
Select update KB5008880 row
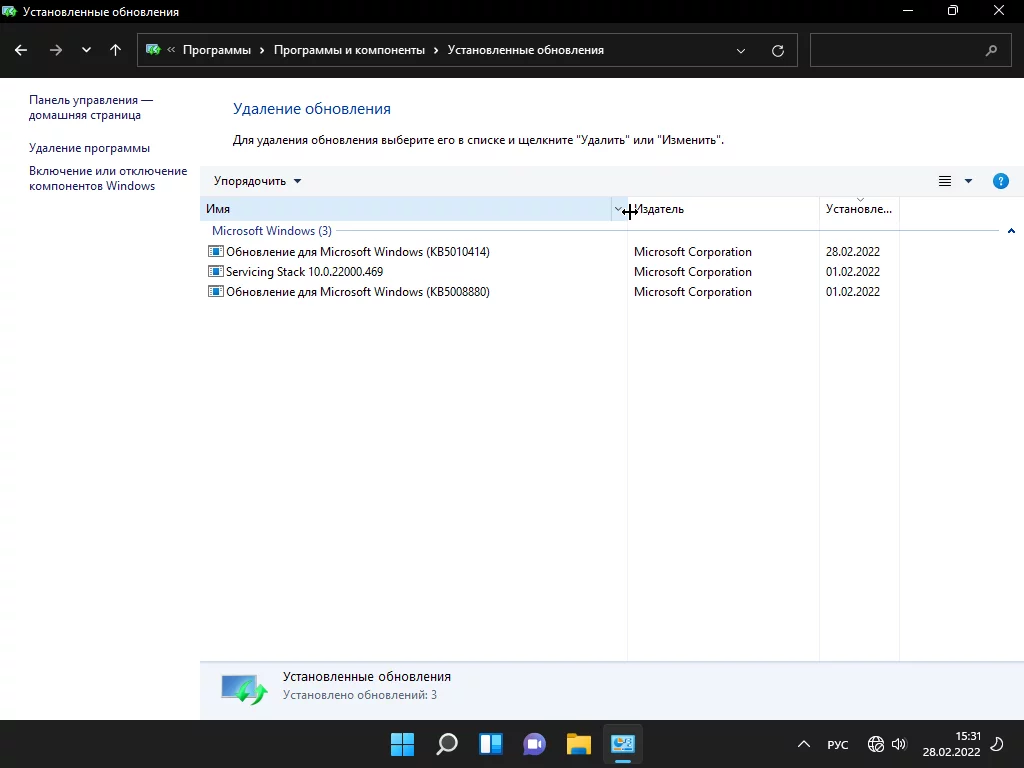click(x=549, y=292)
